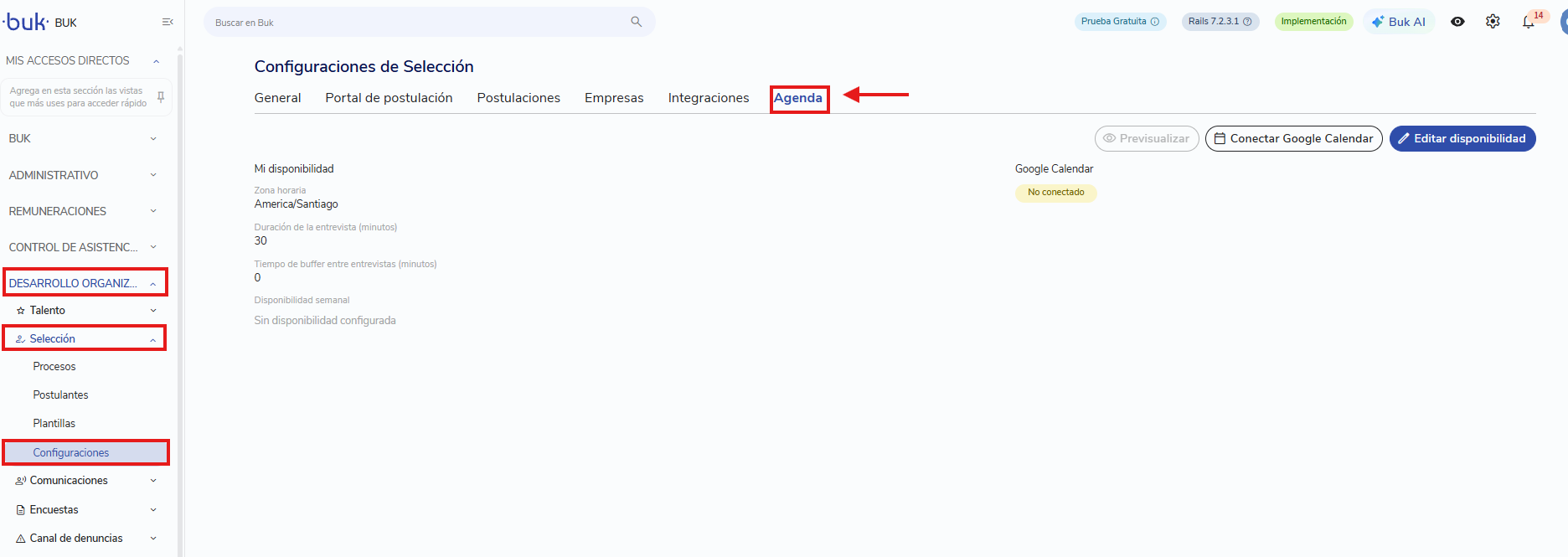Open the notifications bell icon
Image resolution: width=1568 pixels, height=557 pixels.
click(1529, 23)
